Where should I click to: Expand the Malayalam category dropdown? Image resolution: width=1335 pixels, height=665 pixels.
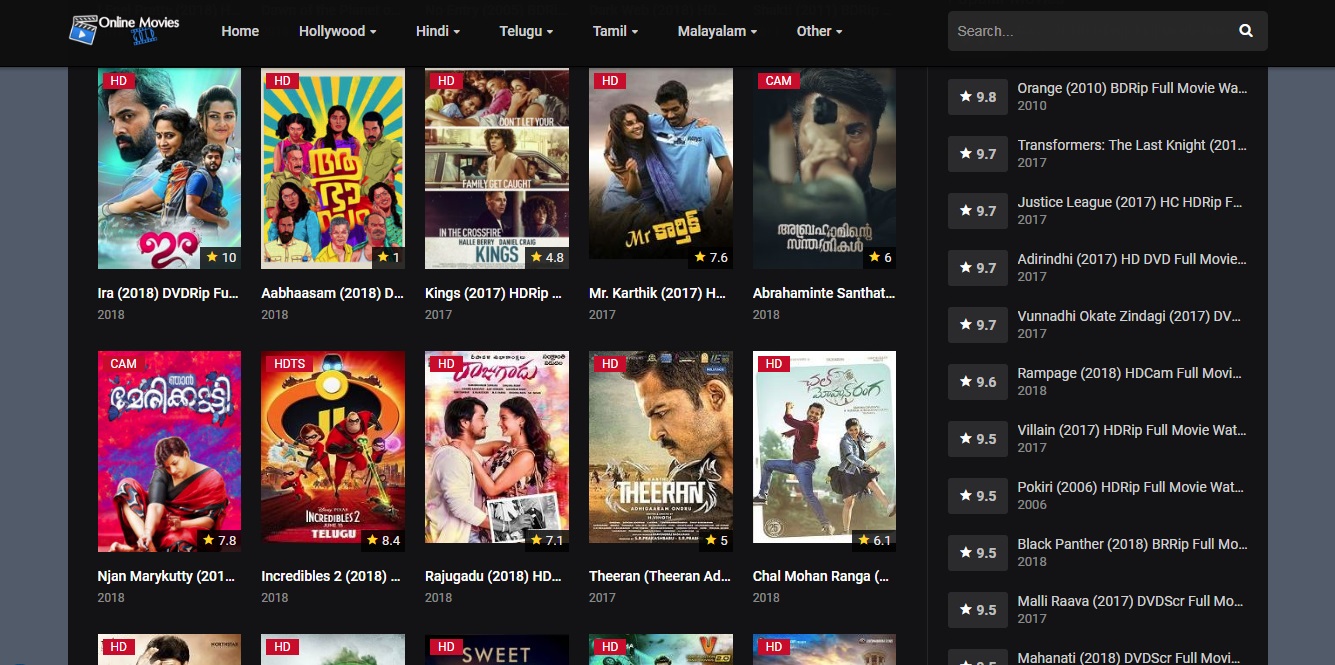716,31
